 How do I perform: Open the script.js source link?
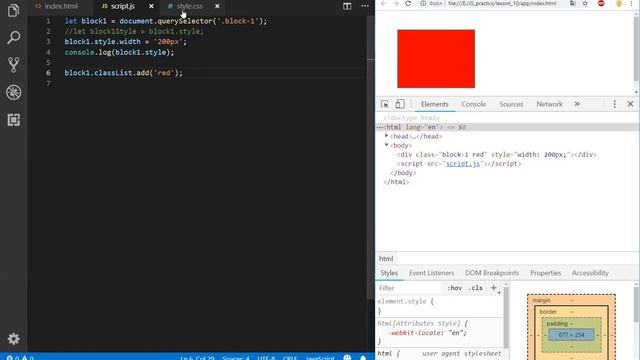tap(463, 164)
